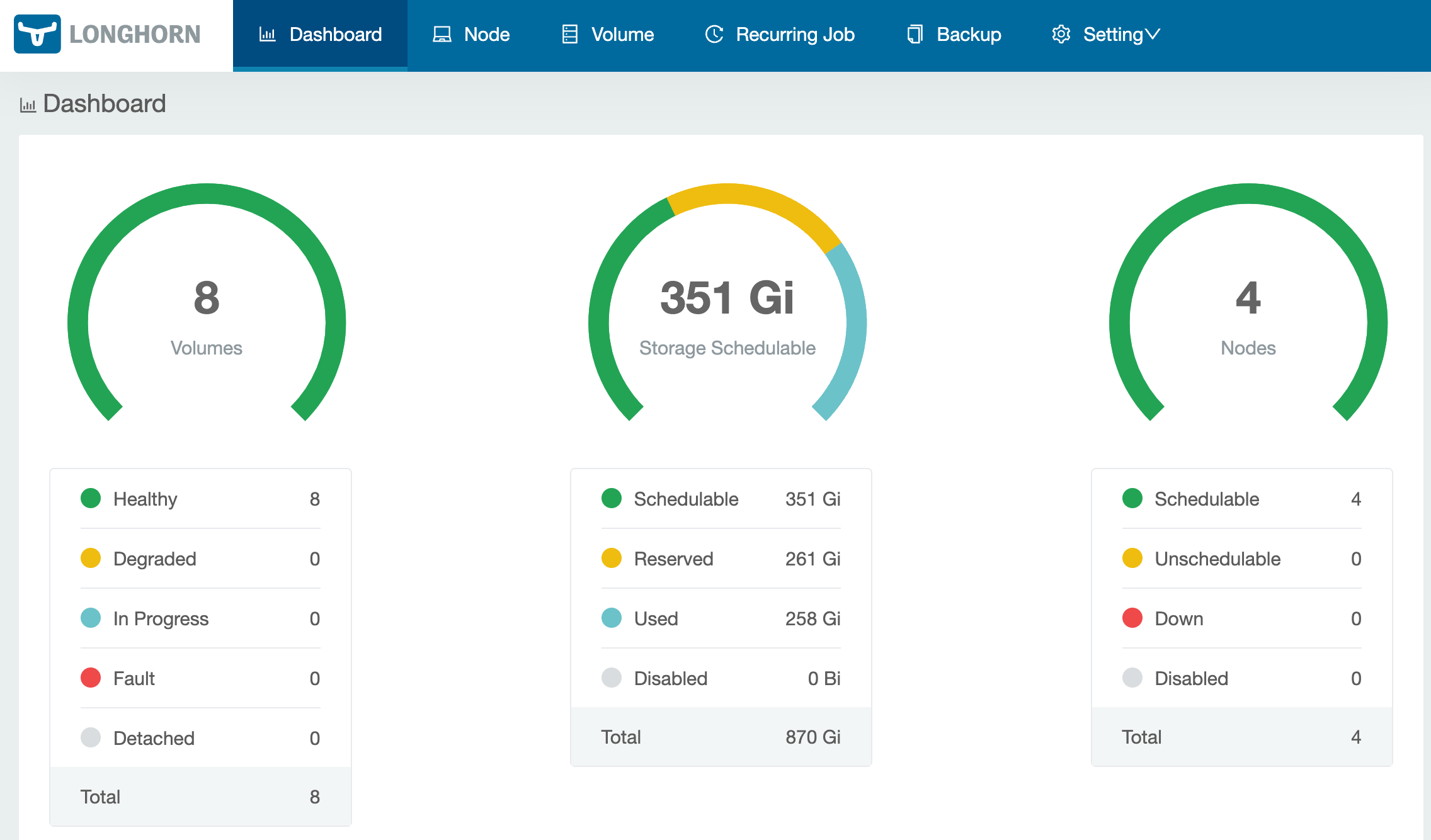Screen dimensions: 1431x840
Task: Click the Recurring Job clock icon
Action: pyautogui.click(x=714, y=35)
